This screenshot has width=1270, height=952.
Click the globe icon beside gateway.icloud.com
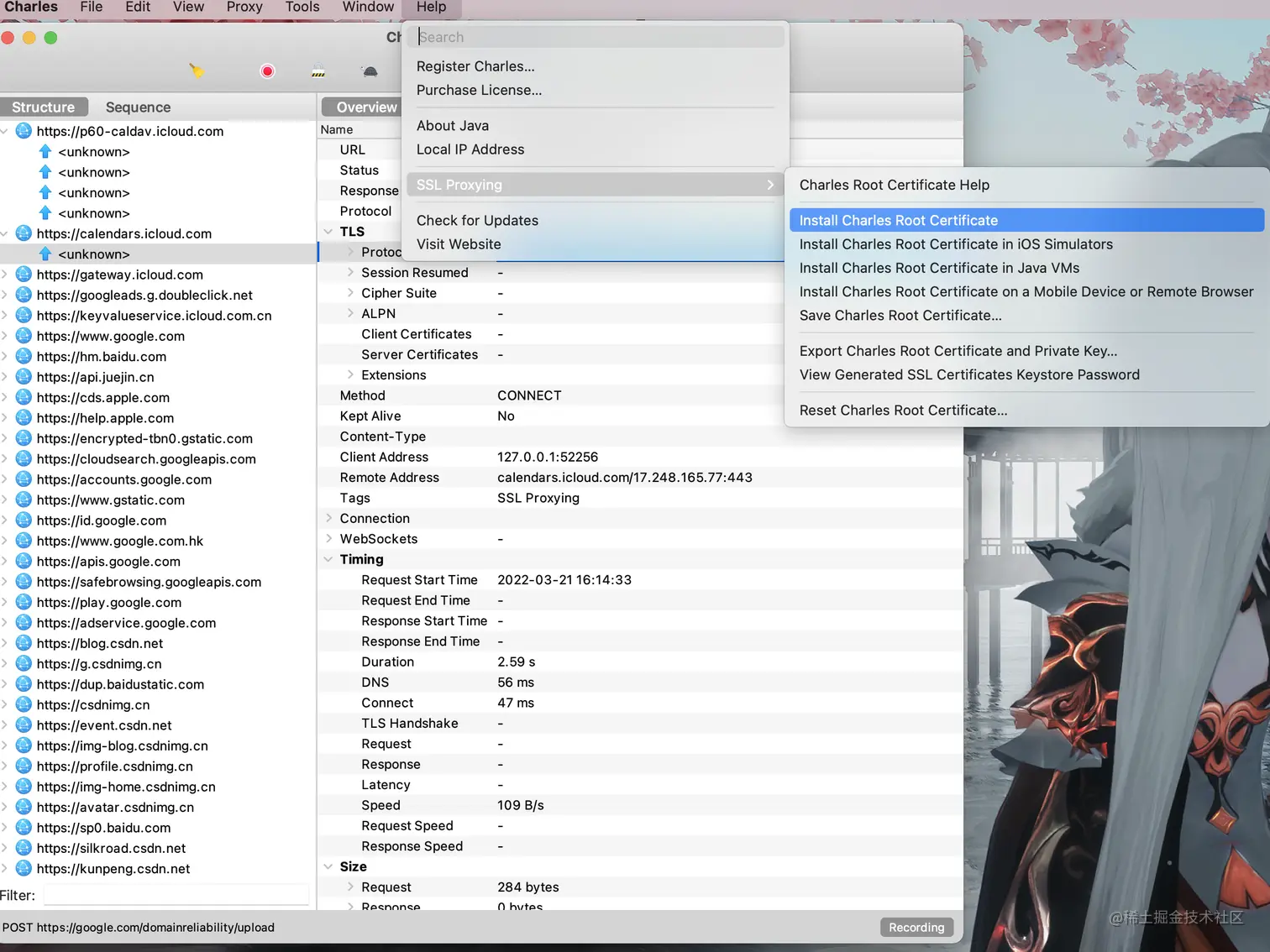point(24,275)
